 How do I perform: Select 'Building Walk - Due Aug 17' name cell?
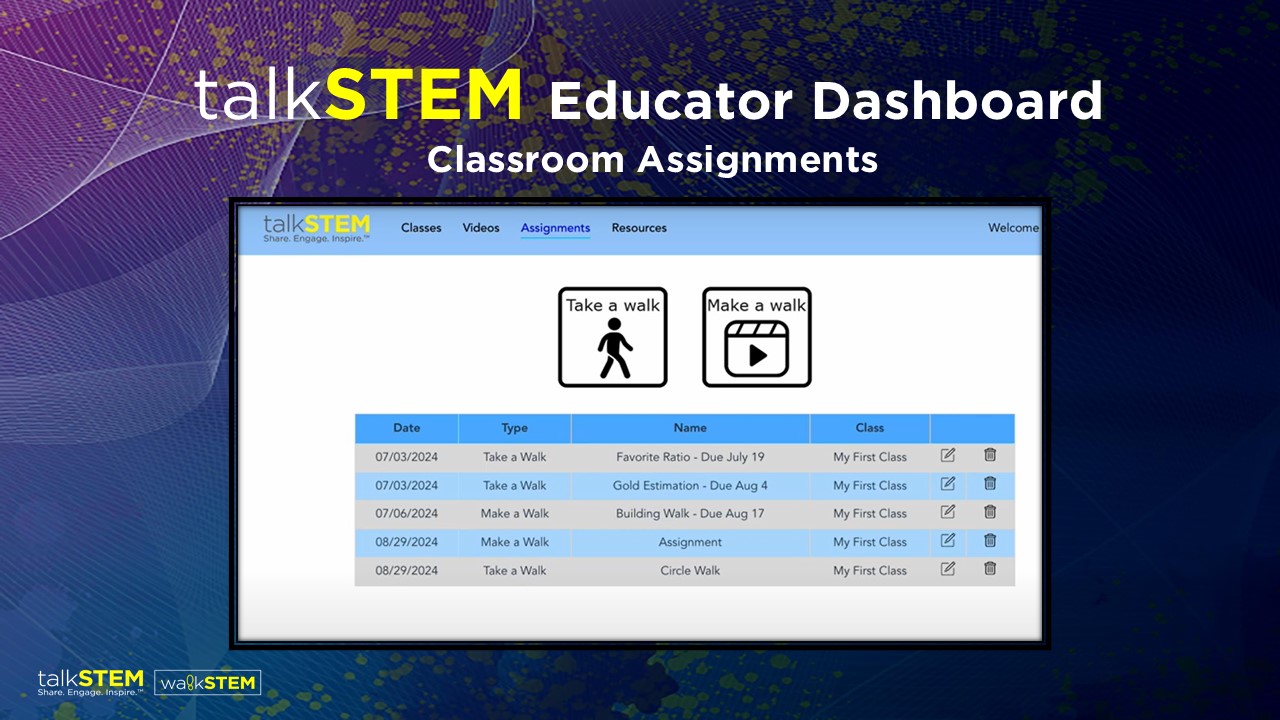click(x=690, y=514)
